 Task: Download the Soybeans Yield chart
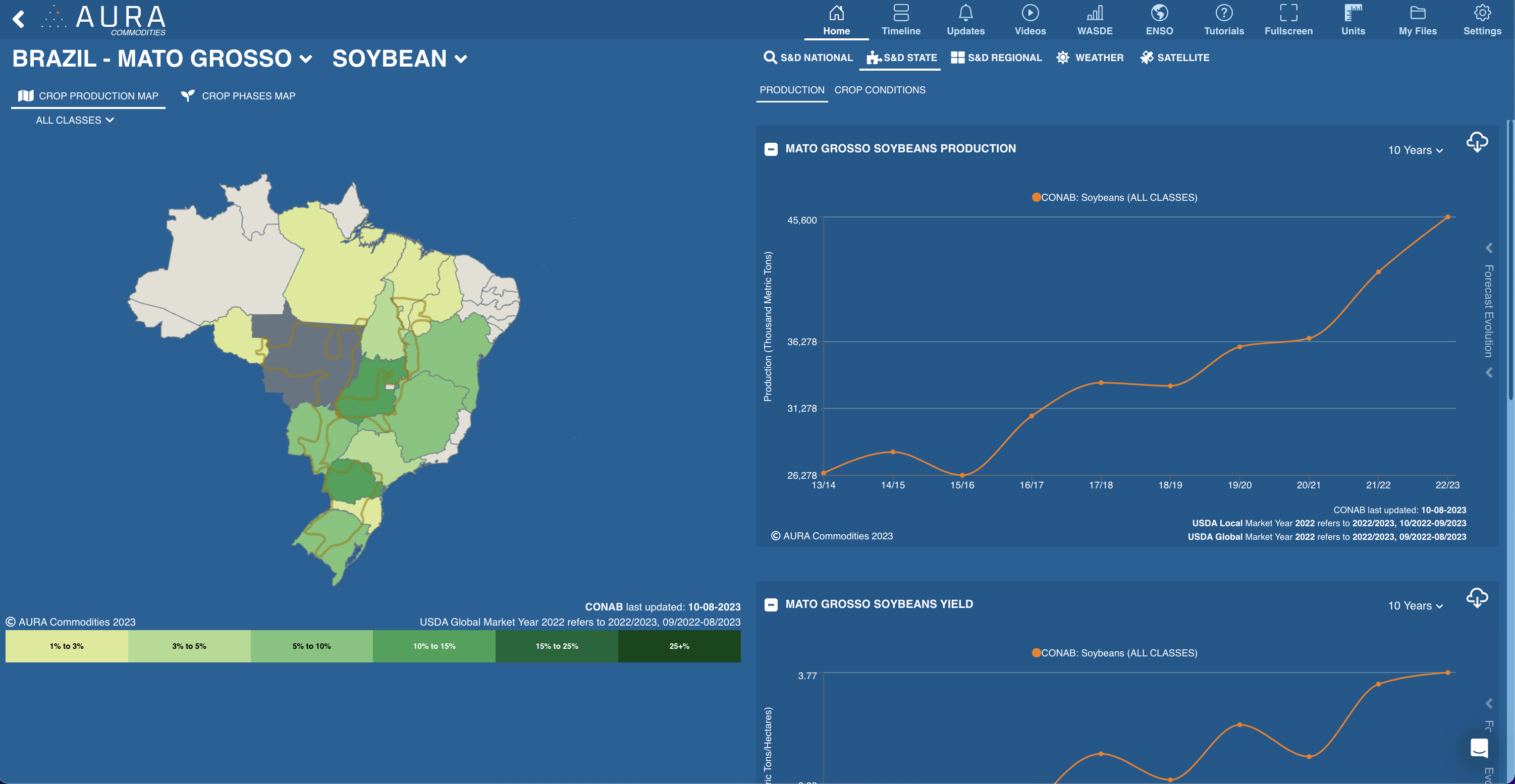[x=1477, y=598]
